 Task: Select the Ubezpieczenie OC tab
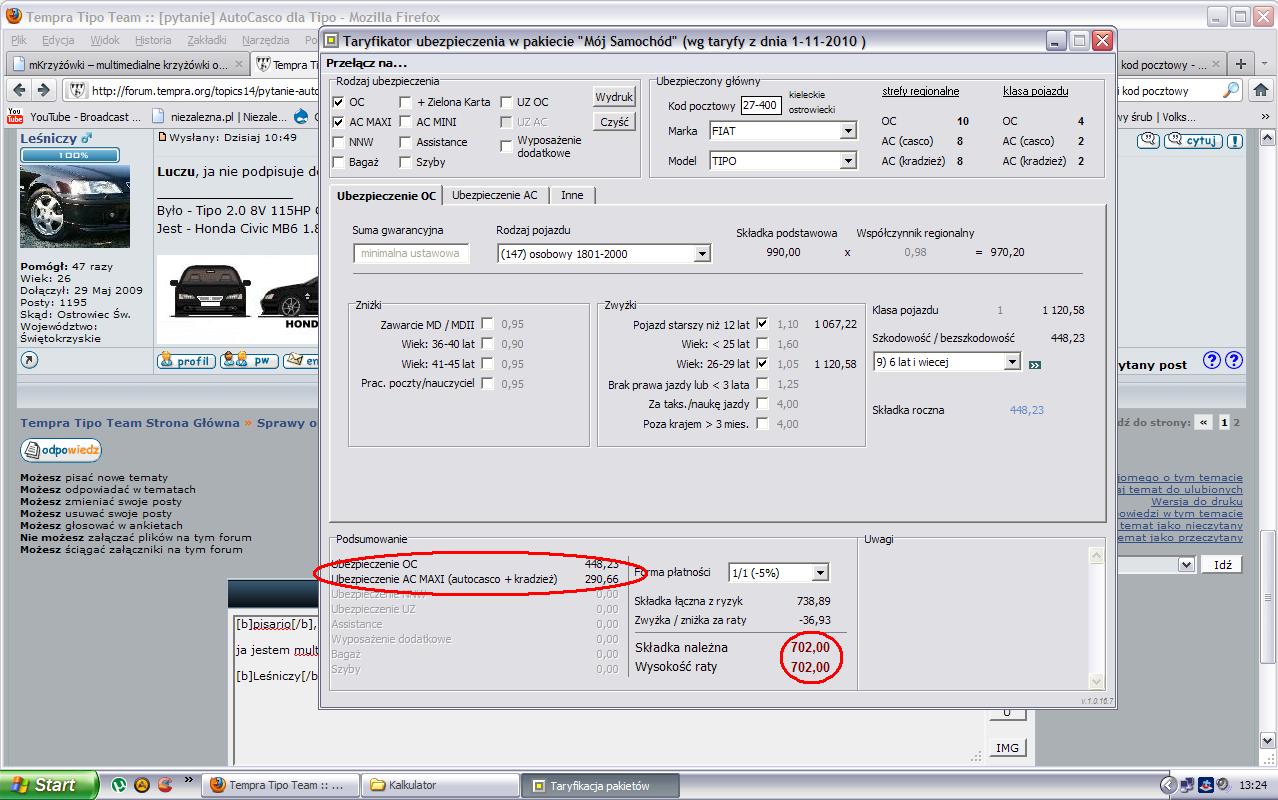[386, 195]
